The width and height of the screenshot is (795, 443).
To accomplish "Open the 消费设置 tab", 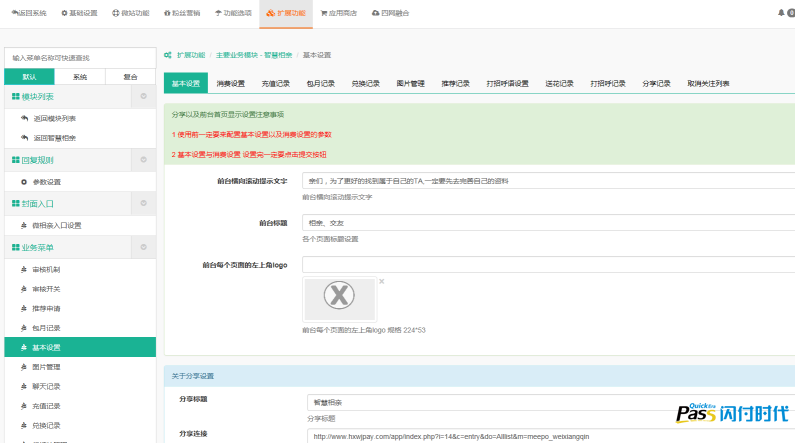I will tap(231, 83).
